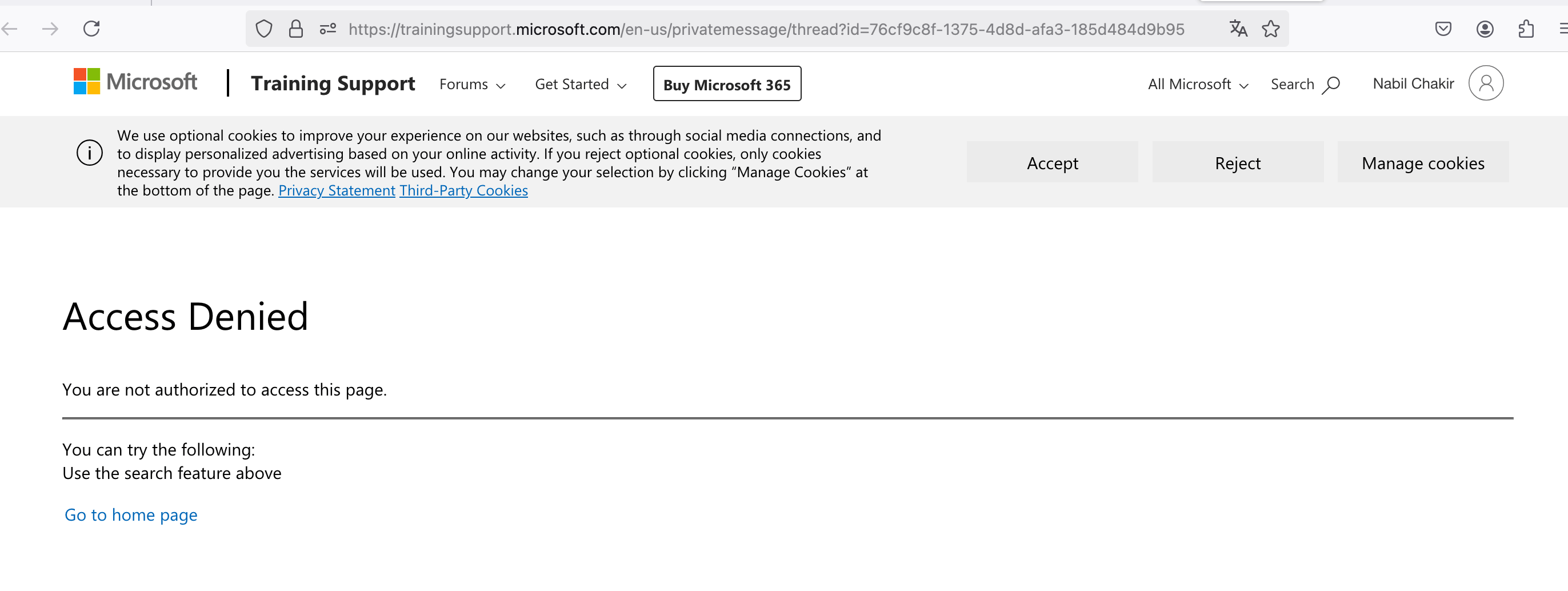Open the site permissions icon in the address bar
The image size is (1568, 591).
(328, 29)
